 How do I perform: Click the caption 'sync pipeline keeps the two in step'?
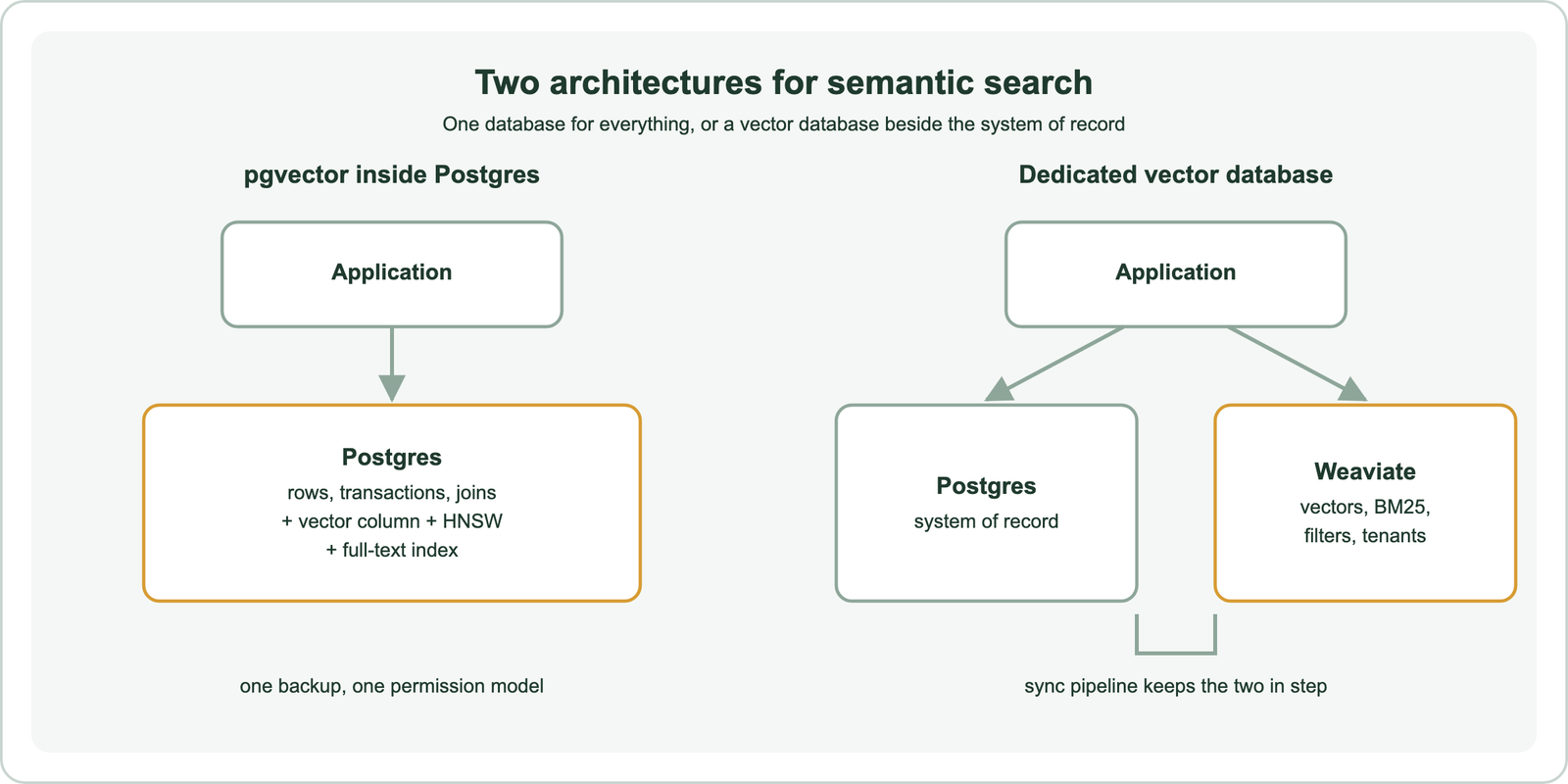click(1176, 686)
